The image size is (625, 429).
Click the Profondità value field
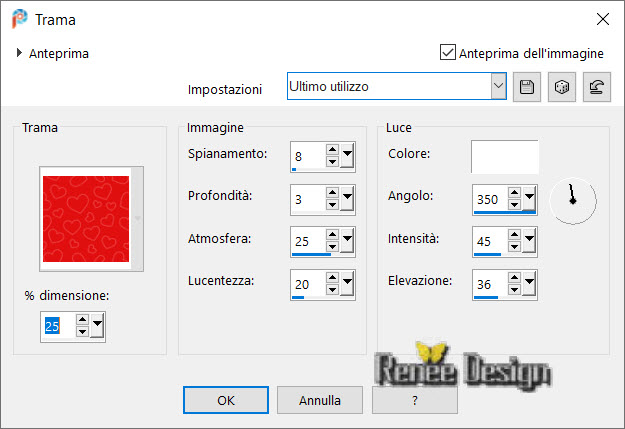tap(308, 200)
